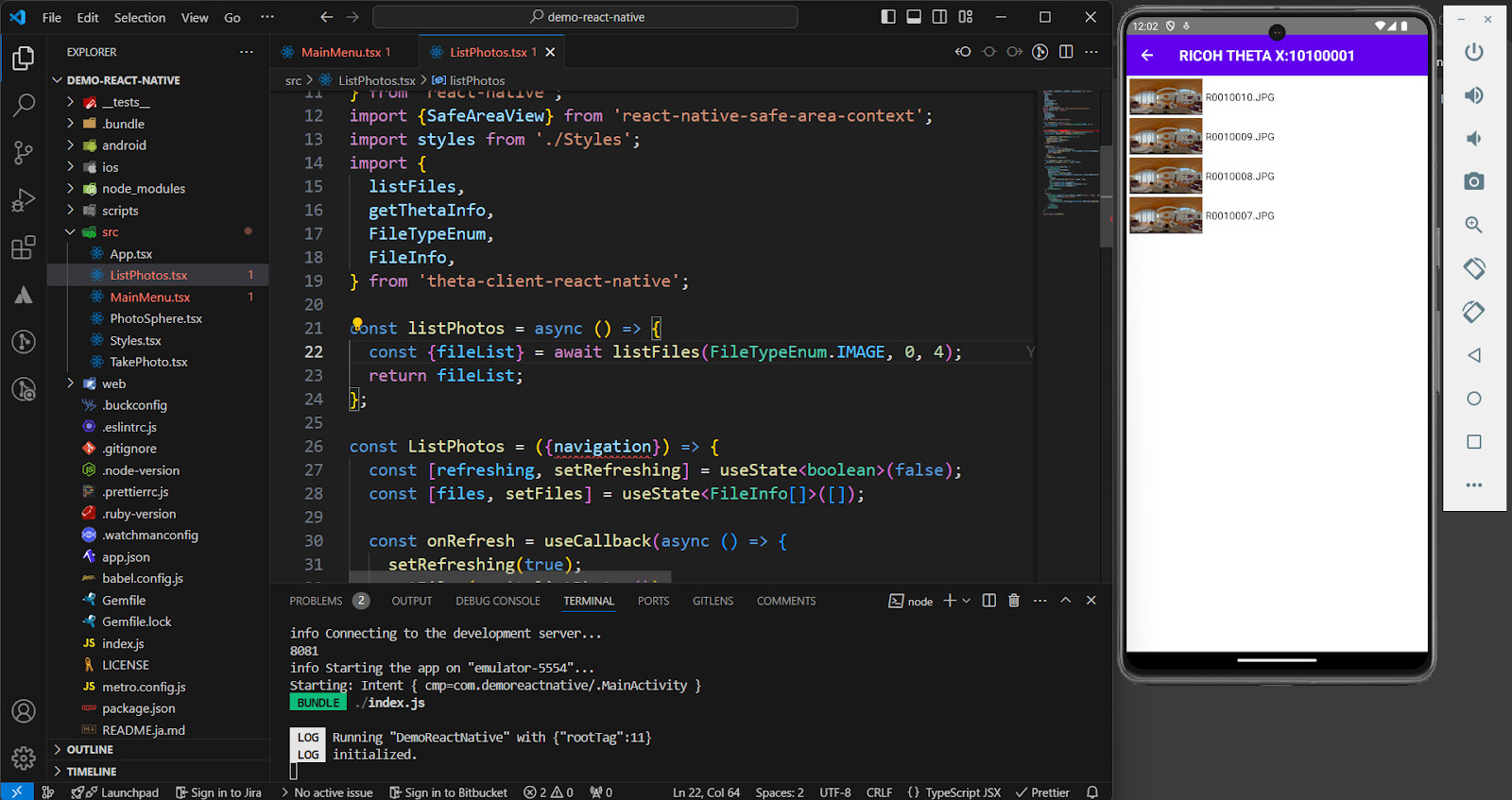Toggle the bottom panel layout button
The height and width of the screenshot is (800, 1512).
tap(914, 17)
